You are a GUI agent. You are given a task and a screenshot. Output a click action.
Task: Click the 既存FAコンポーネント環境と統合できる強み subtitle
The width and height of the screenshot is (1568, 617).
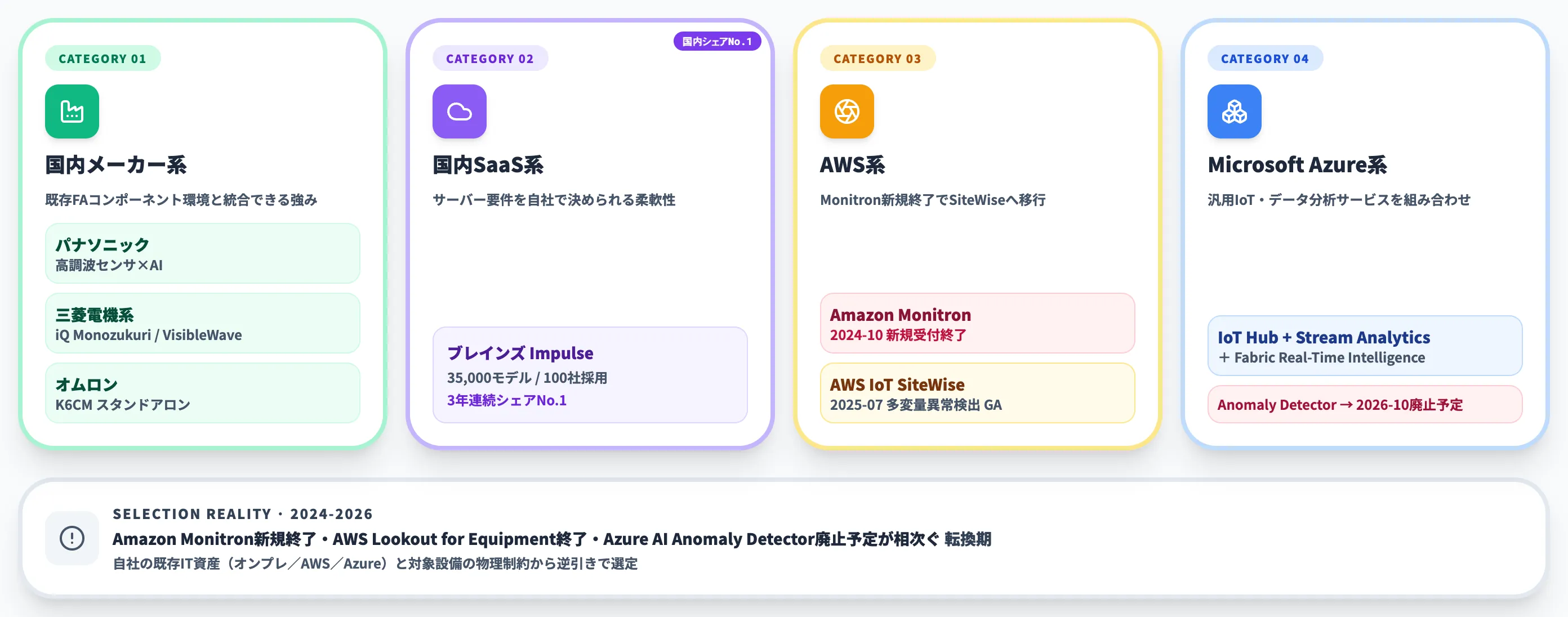(181, 200)
